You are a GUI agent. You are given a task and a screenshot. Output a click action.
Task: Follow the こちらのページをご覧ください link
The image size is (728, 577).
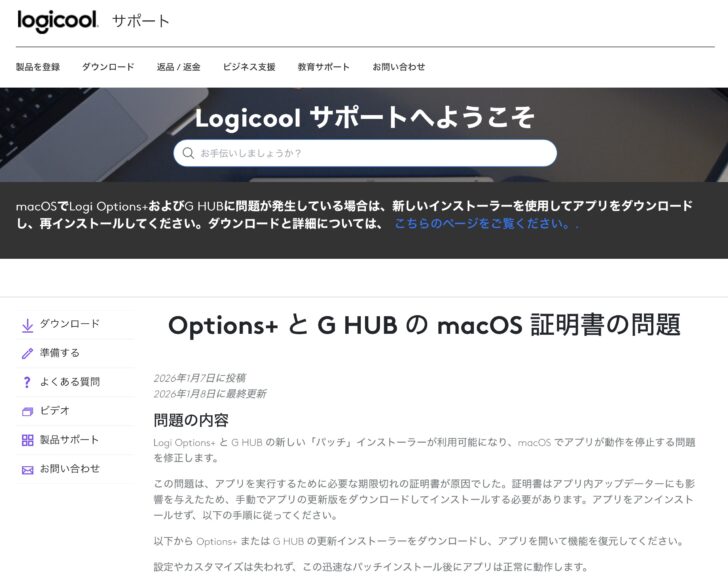tap(482, 224)
